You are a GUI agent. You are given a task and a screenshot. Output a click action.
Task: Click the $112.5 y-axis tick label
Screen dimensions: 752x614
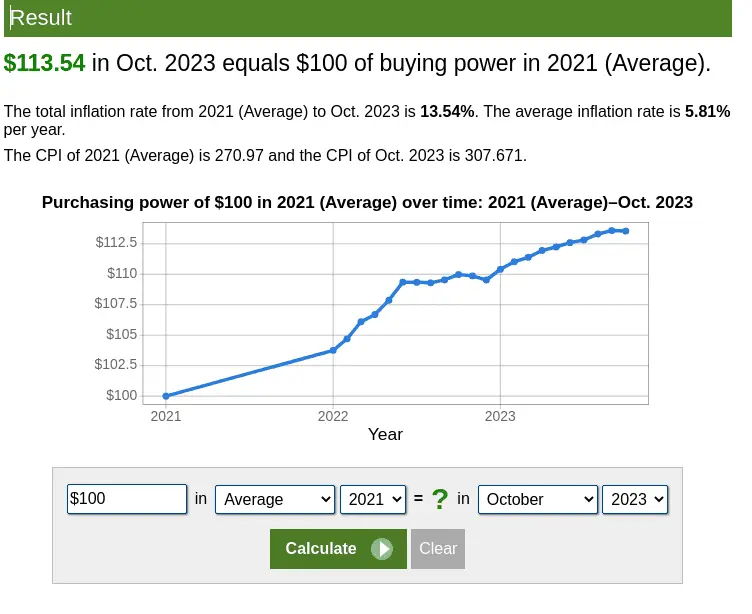coord(116,243)
